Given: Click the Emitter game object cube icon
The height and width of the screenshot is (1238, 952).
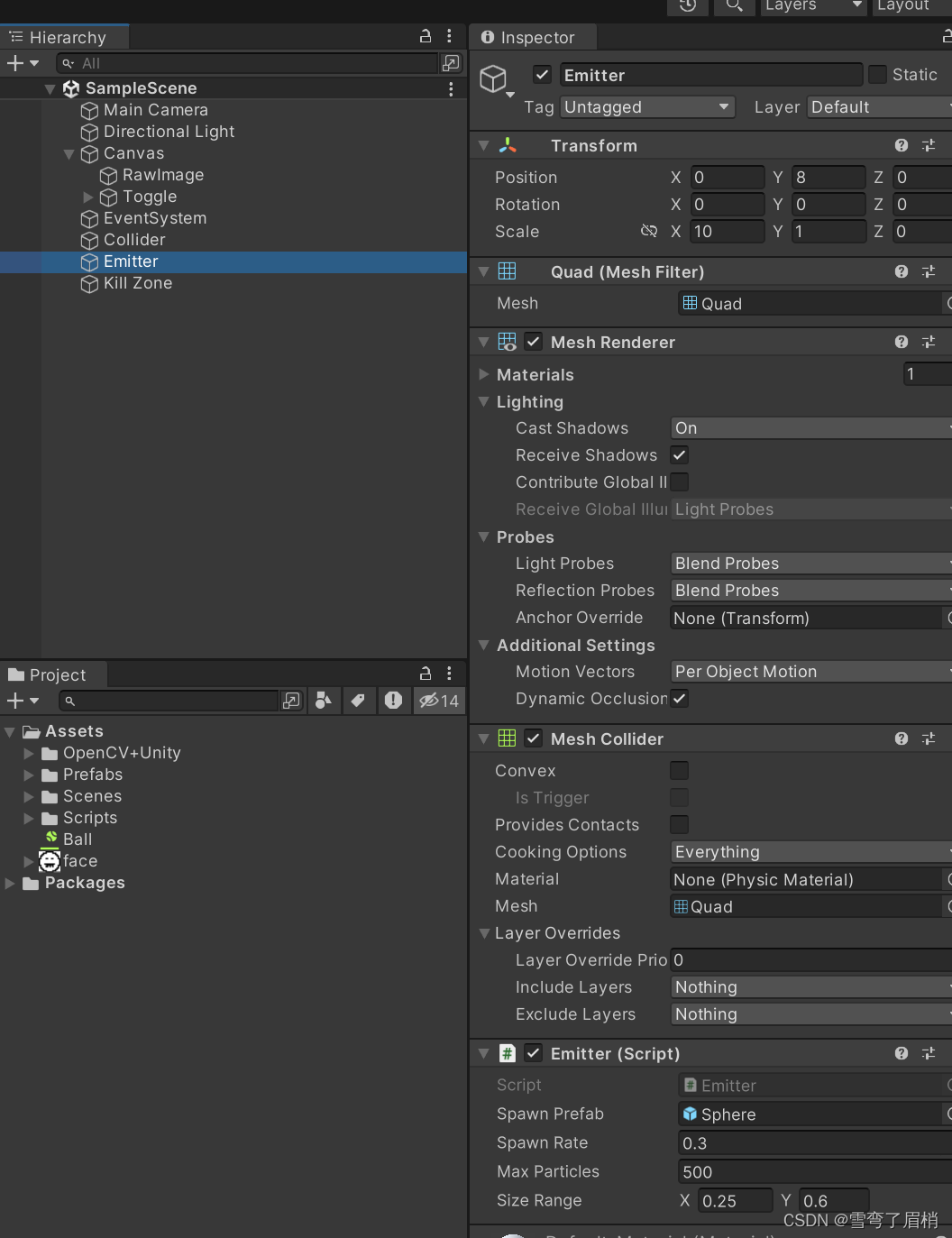Looking at the screenshot, I should point(493,79).
